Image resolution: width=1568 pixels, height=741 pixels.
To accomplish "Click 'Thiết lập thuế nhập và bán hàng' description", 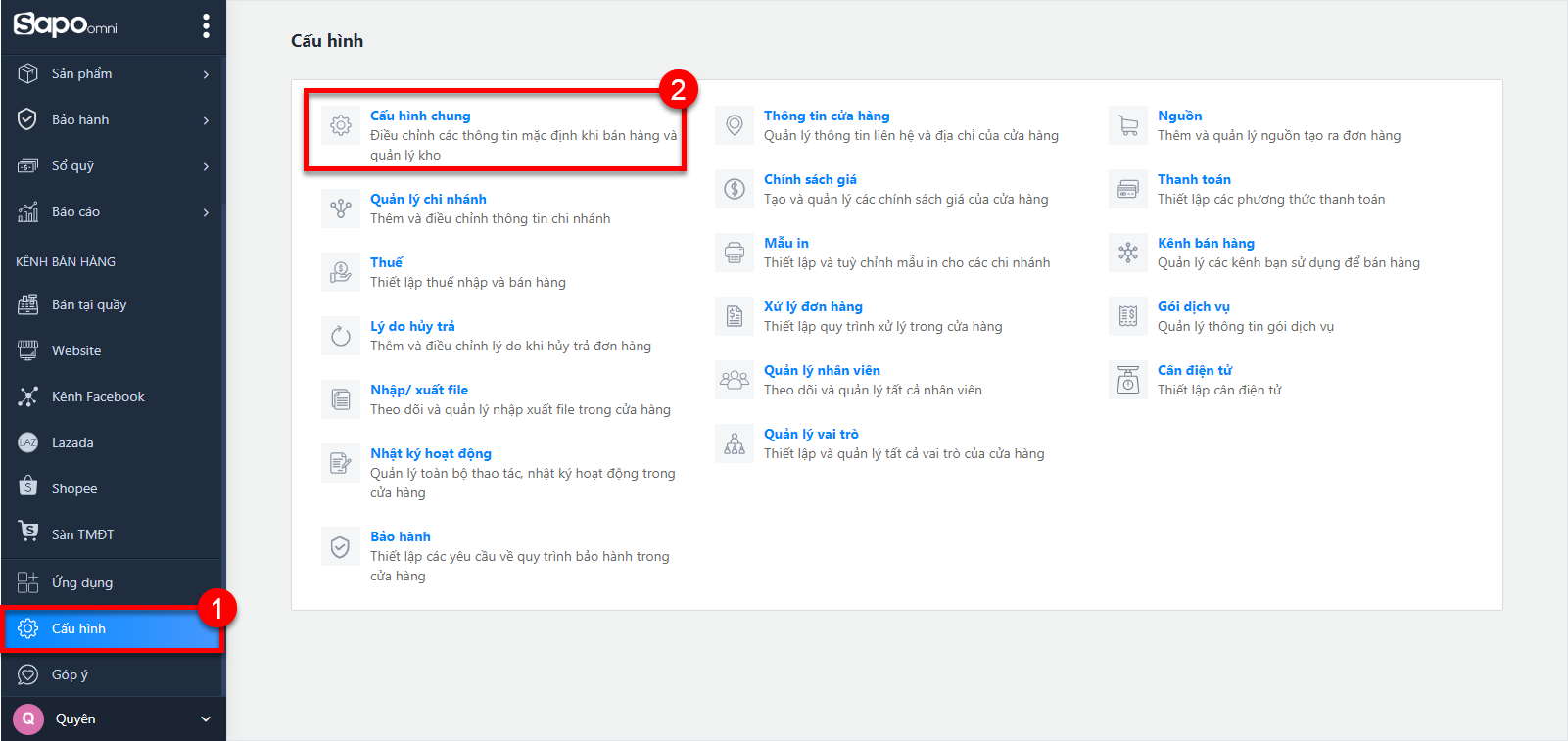I will 468,282.
